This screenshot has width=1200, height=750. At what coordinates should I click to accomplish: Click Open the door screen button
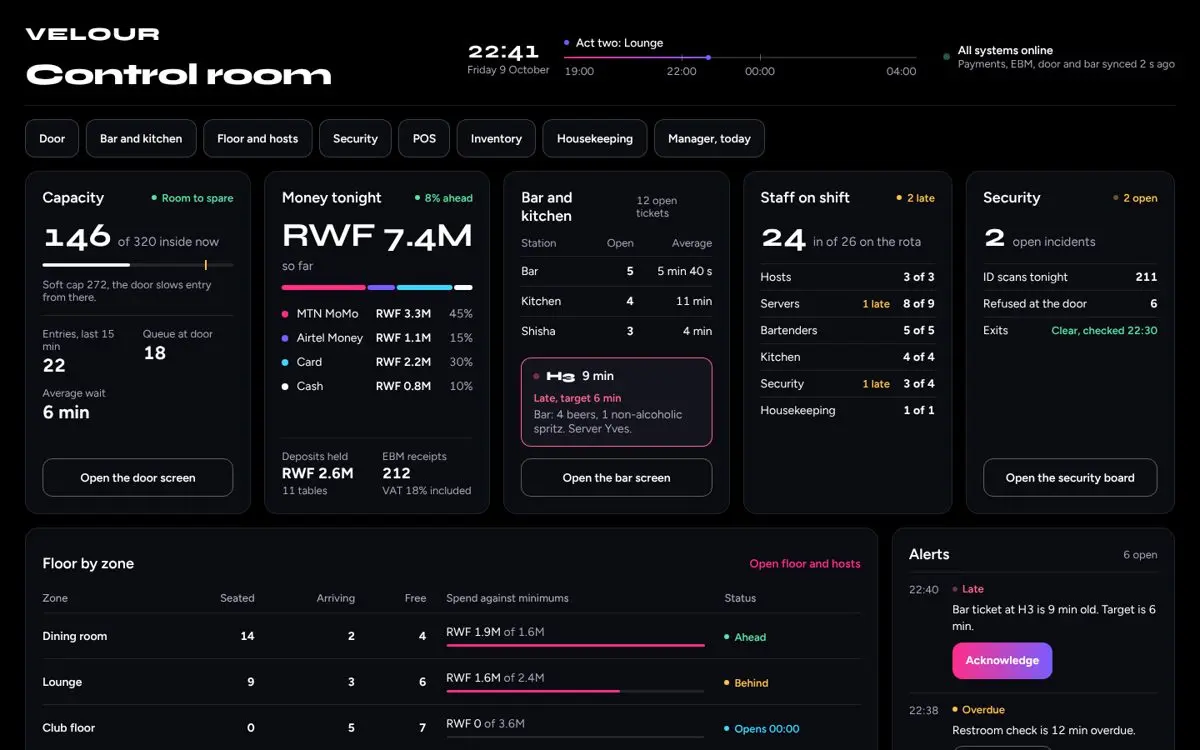[x=138, y=478]
